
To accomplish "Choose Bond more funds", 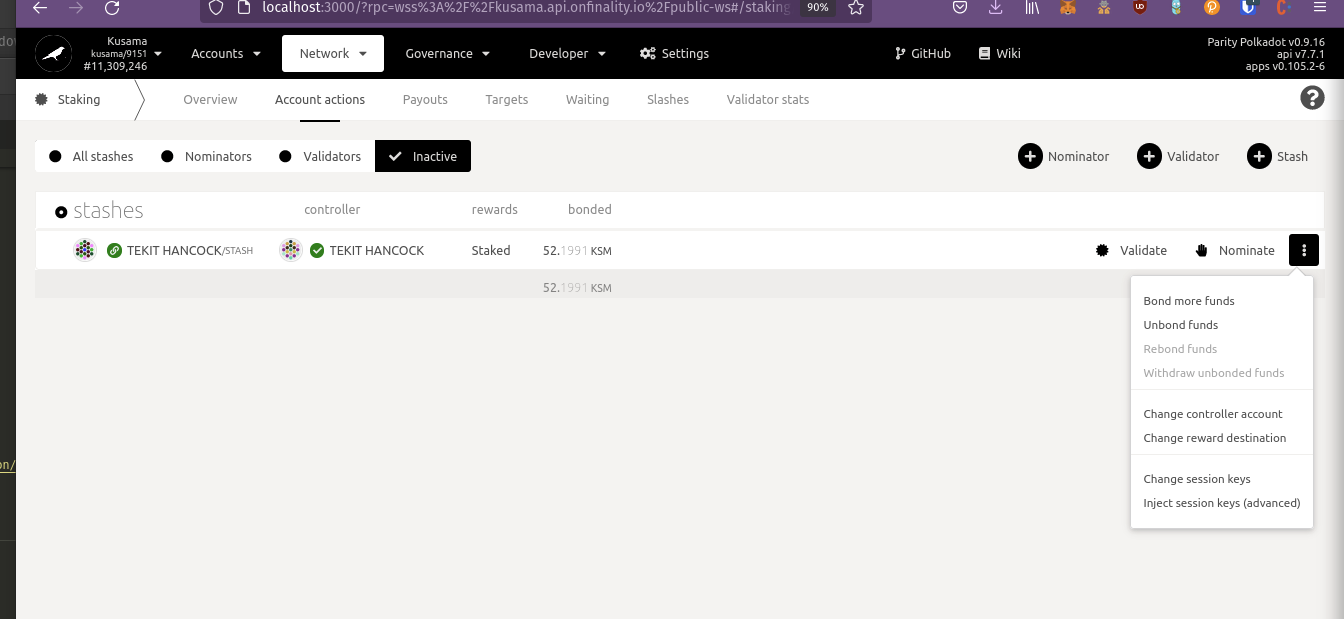I will (x=1189, y=301).
